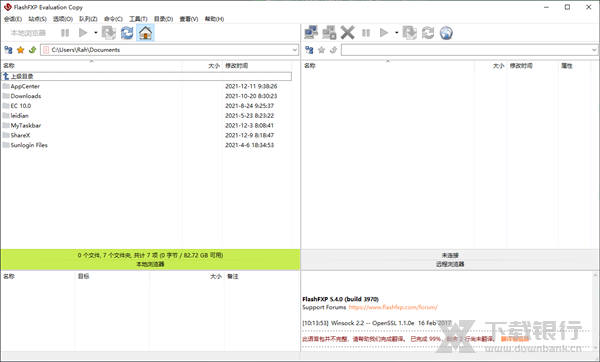Click the Disconnect icon in remote toolbar

coord(329,33)
